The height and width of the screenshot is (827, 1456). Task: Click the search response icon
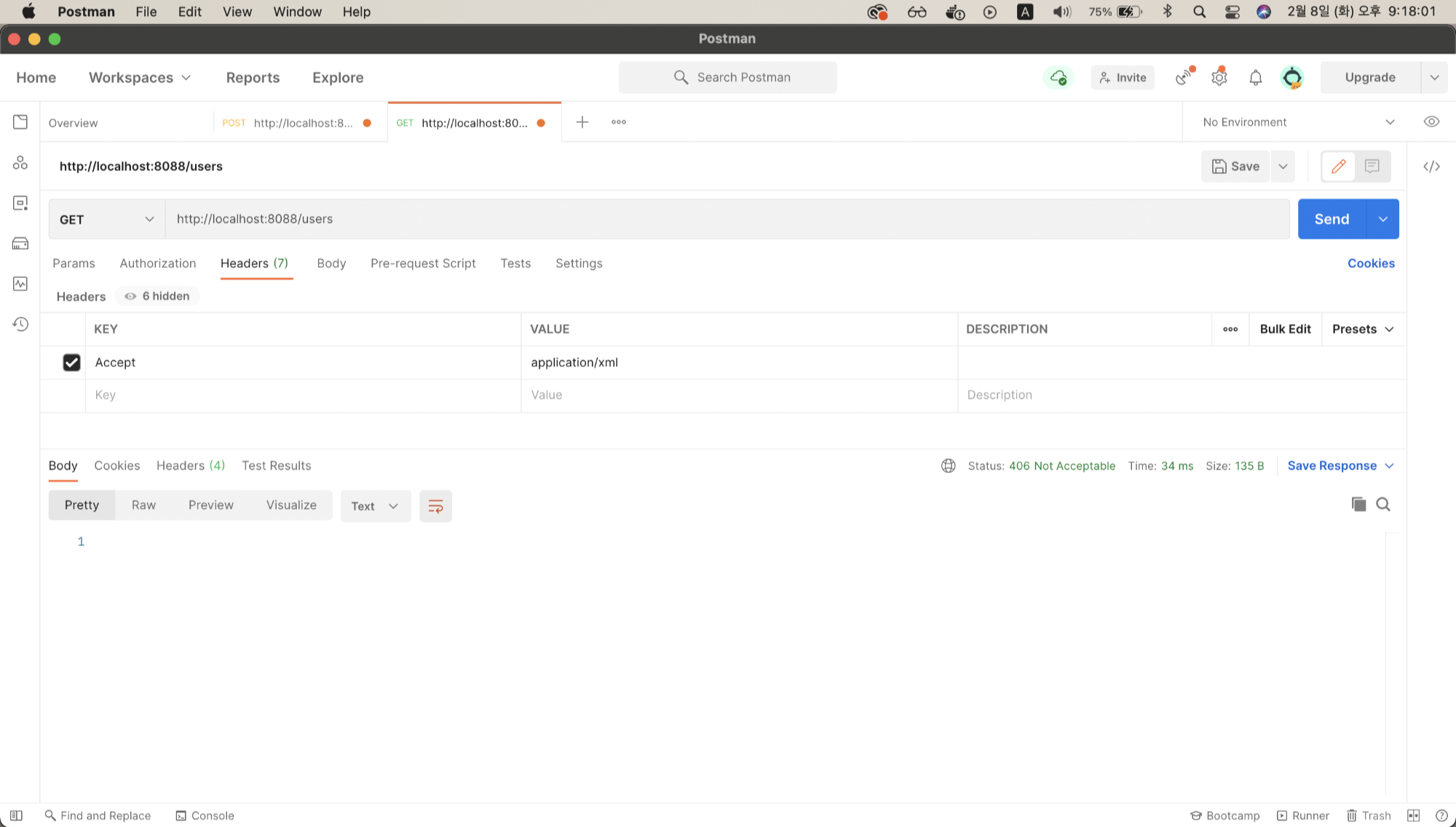pos(1383,504)
